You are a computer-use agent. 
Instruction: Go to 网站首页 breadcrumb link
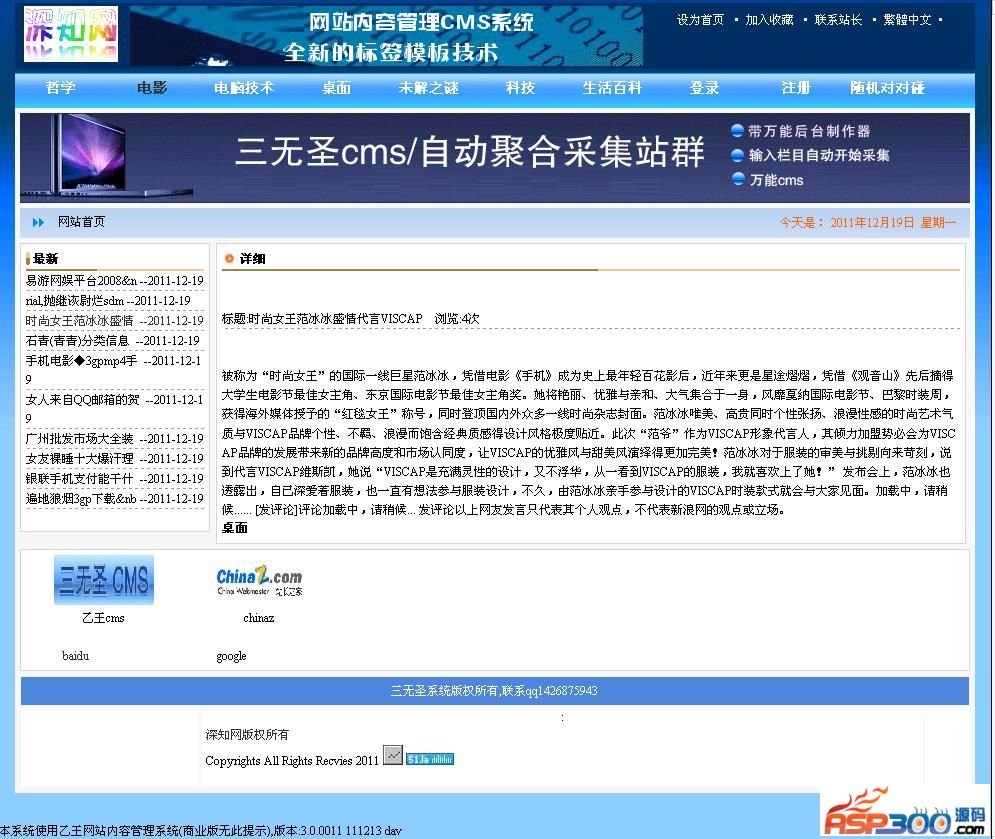[81, 221]
